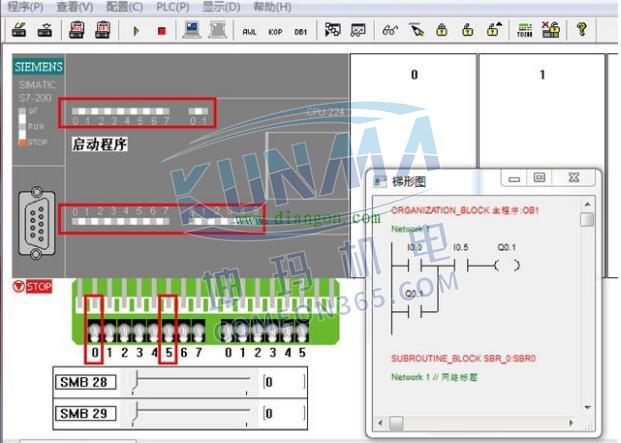Click the horizontal scrollbar thumb in 梯形图 window
Viewport: 621px width, 443px height.
[x=396, y=423]
